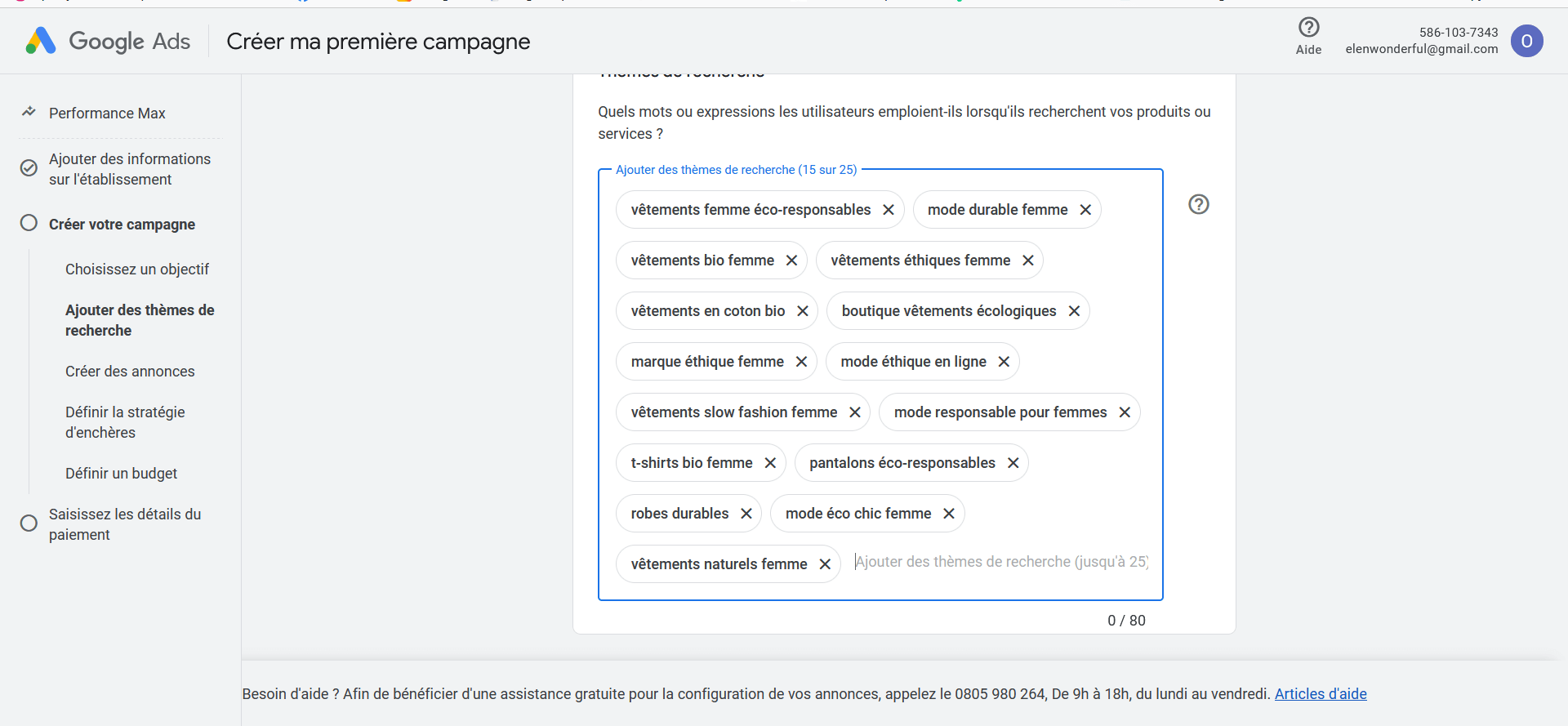The image size is (1568, 726).
Task: Open the account avatar with letter O
Action: point(1526,41)
